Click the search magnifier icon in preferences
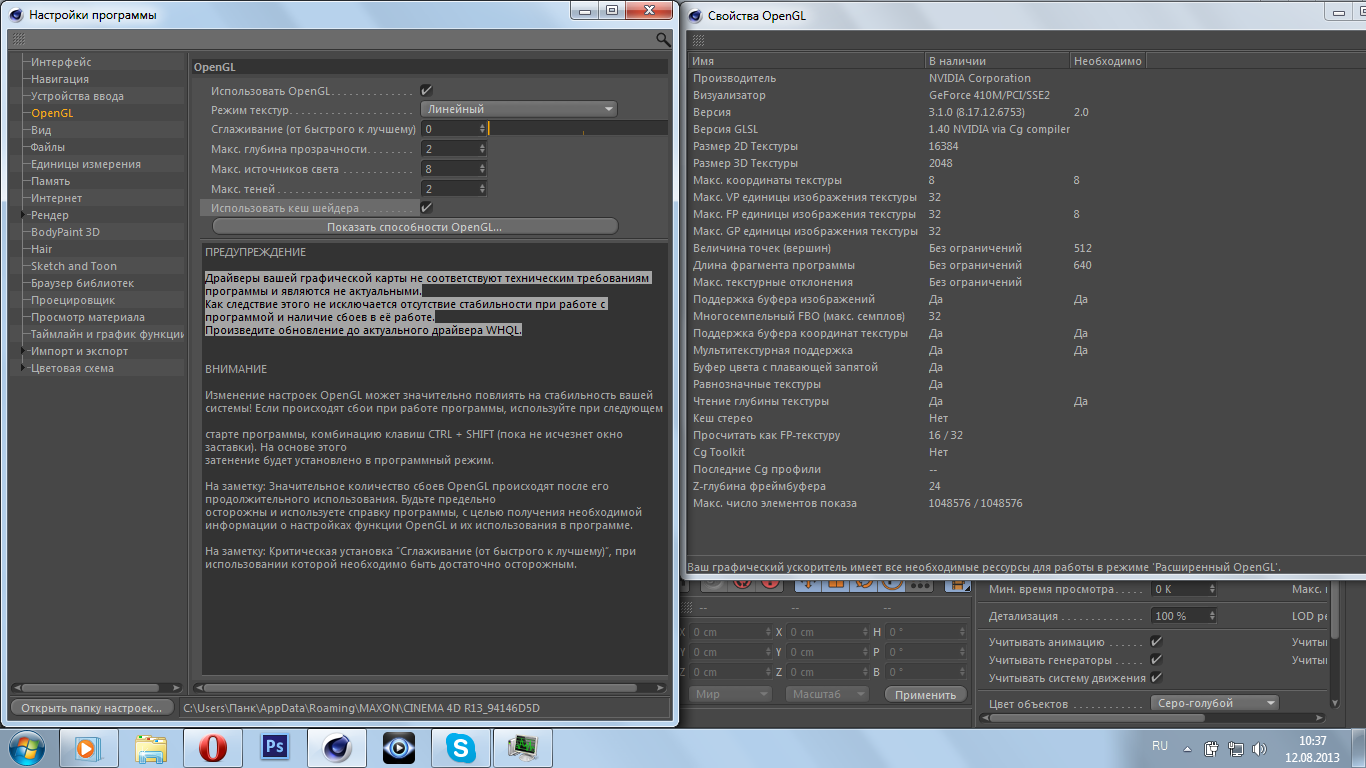The image size is (1366, 768). [x=663, y=39]
